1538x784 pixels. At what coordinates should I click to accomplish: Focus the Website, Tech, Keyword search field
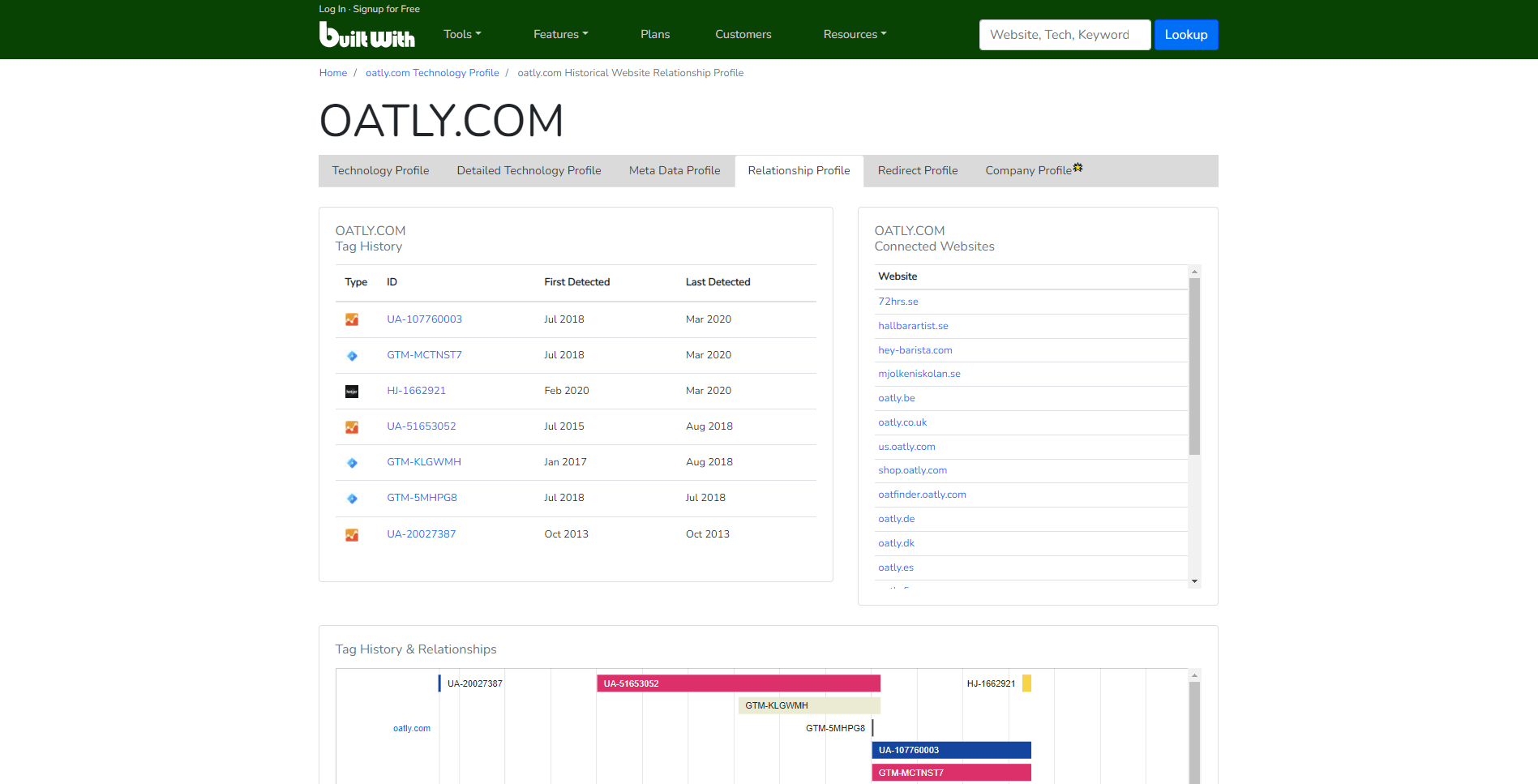tap(1065, 35)
